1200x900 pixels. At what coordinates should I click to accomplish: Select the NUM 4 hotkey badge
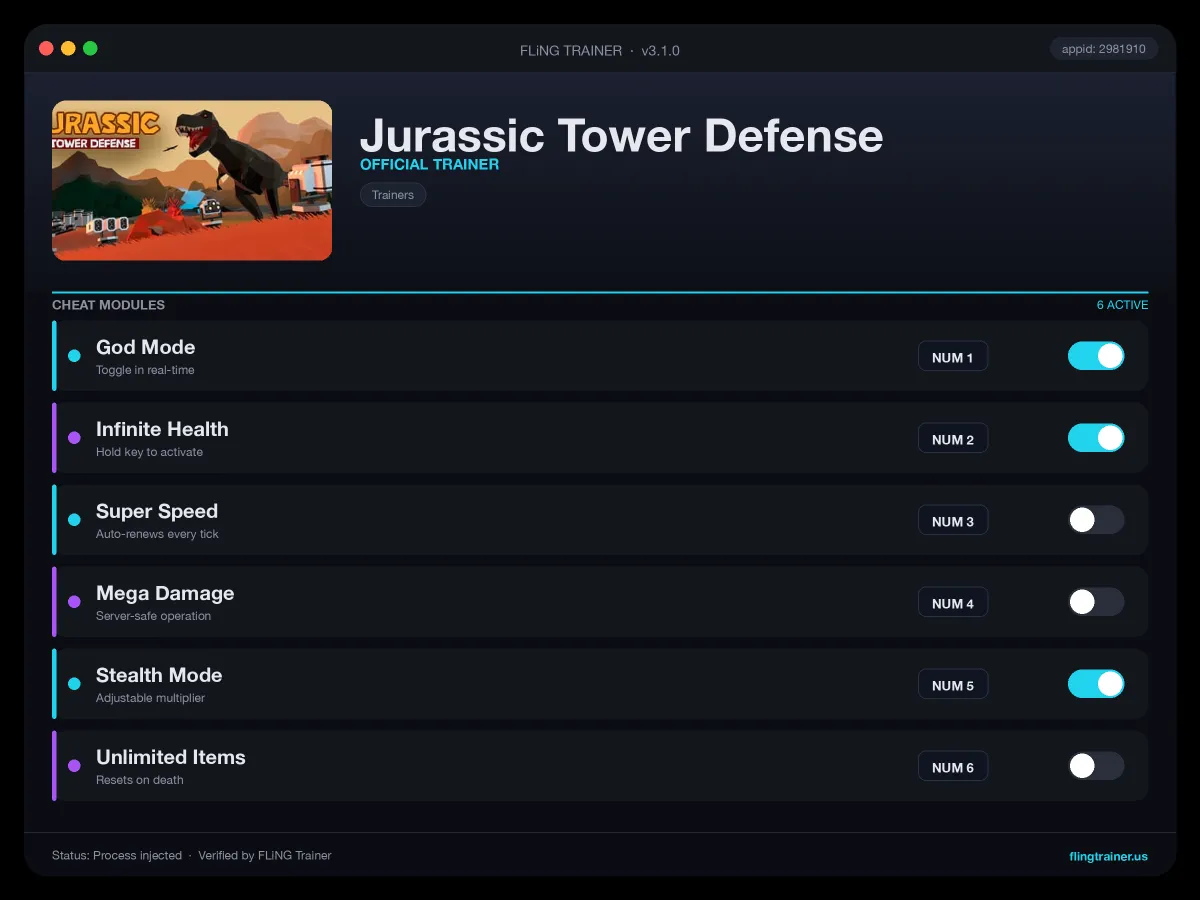coord(953,603)
